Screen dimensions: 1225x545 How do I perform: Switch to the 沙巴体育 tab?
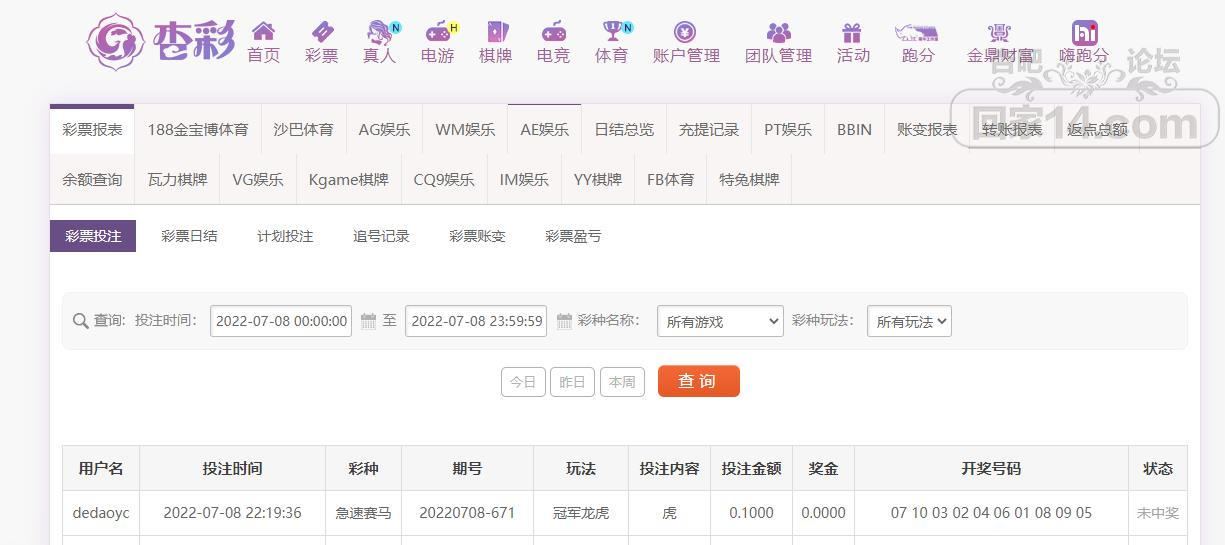click(x=304, y=130)
